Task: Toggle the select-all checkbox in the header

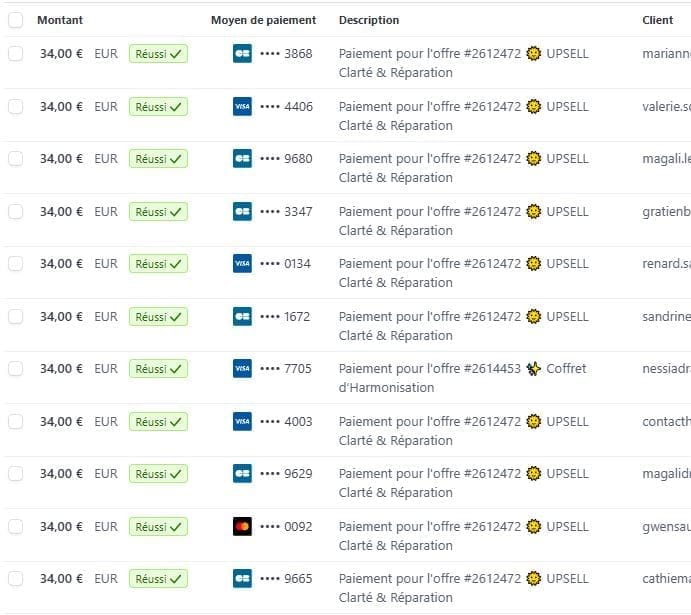Action: tap(15, 20)
